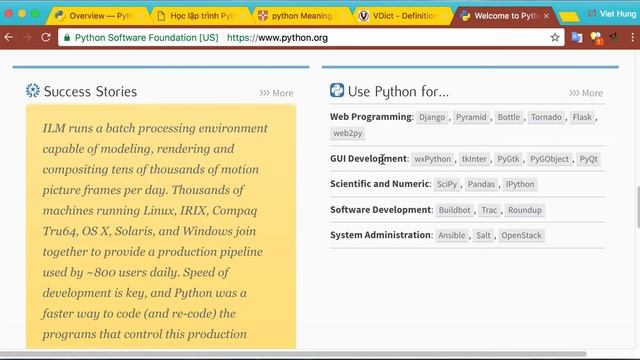Image resolution: width=640 pixels, height=360 pixels.
Task: Click the Use Python for heading
Action: click(x=398, y=91)
